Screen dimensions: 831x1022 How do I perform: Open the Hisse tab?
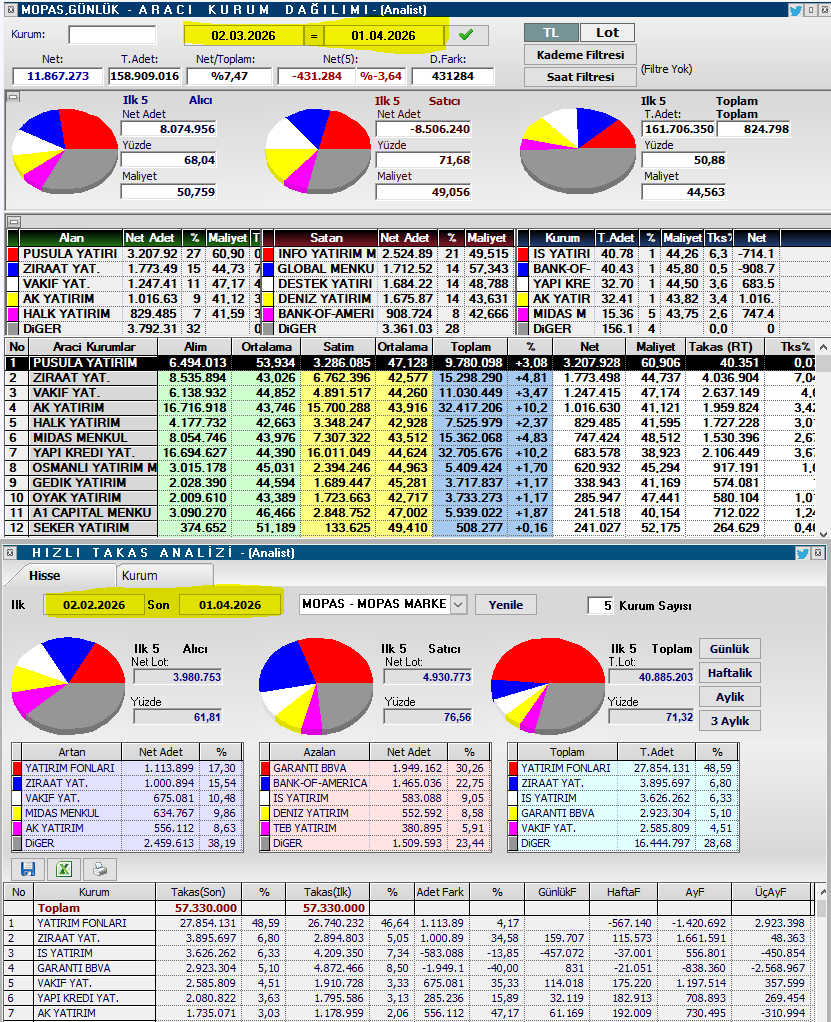[44, 576]
